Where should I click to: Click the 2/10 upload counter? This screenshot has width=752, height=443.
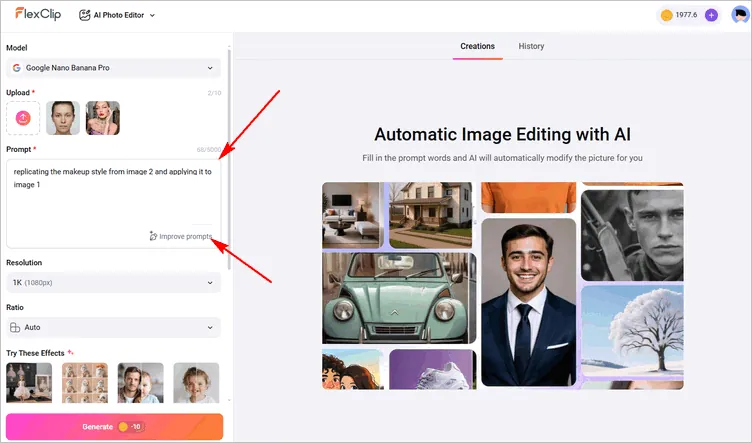click(x=214, y=93)
